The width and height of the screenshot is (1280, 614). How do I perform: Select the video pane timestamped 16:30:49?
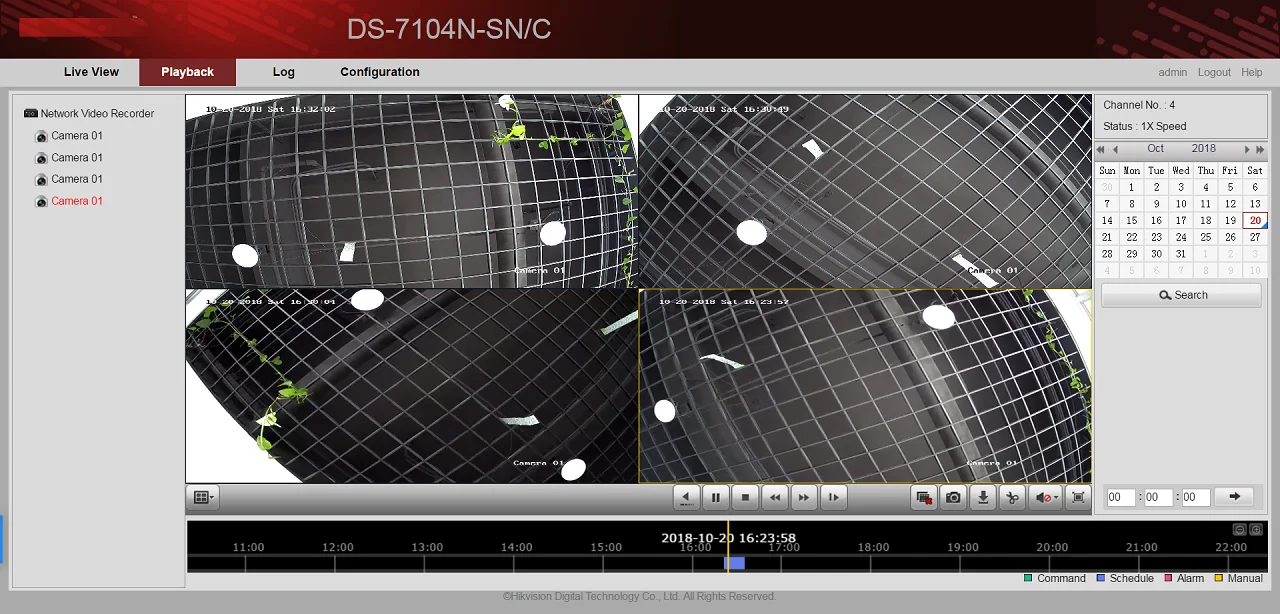pos(865,191)
